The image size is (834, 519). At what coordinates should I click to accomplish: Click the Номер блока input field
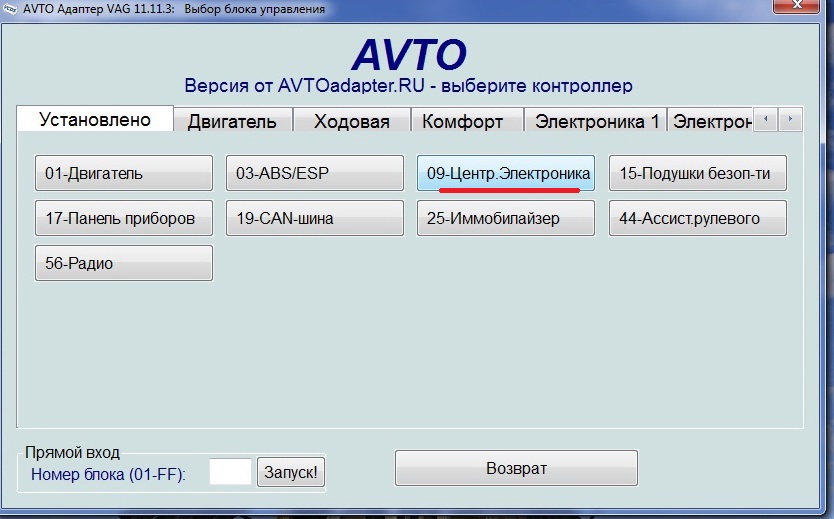230,472
